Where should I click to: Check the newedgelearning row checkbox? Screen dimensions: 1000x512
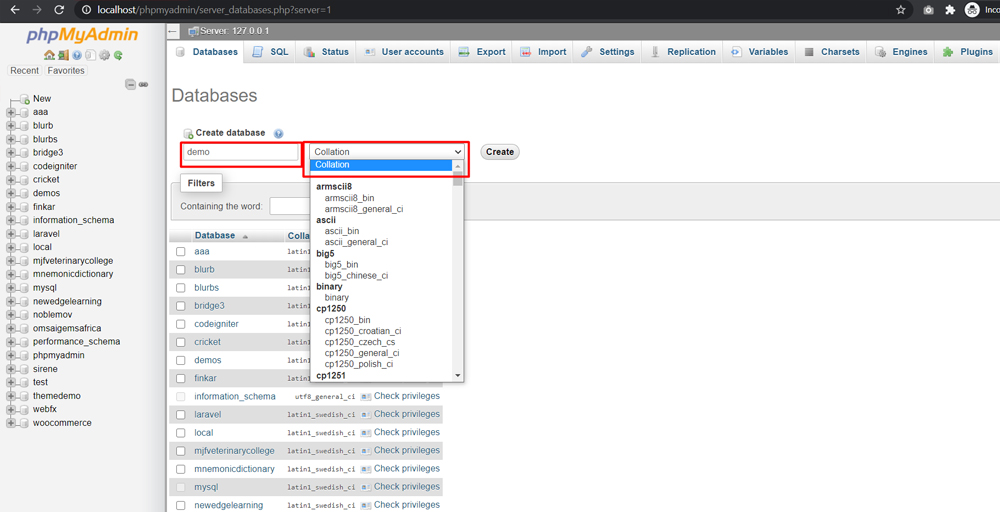tap(180, 506)
